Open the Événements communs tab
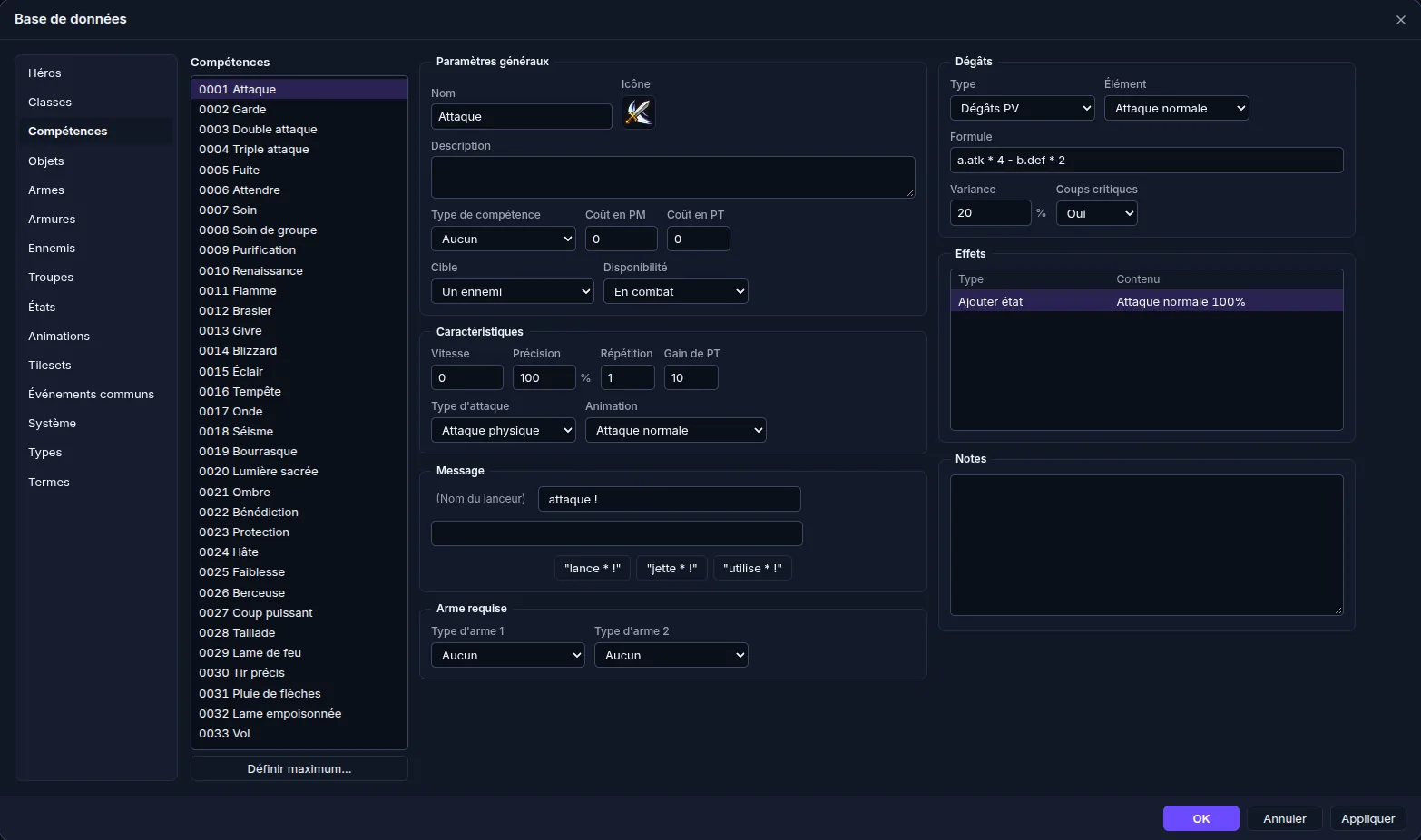The image size is (1421, 840). 96,394
